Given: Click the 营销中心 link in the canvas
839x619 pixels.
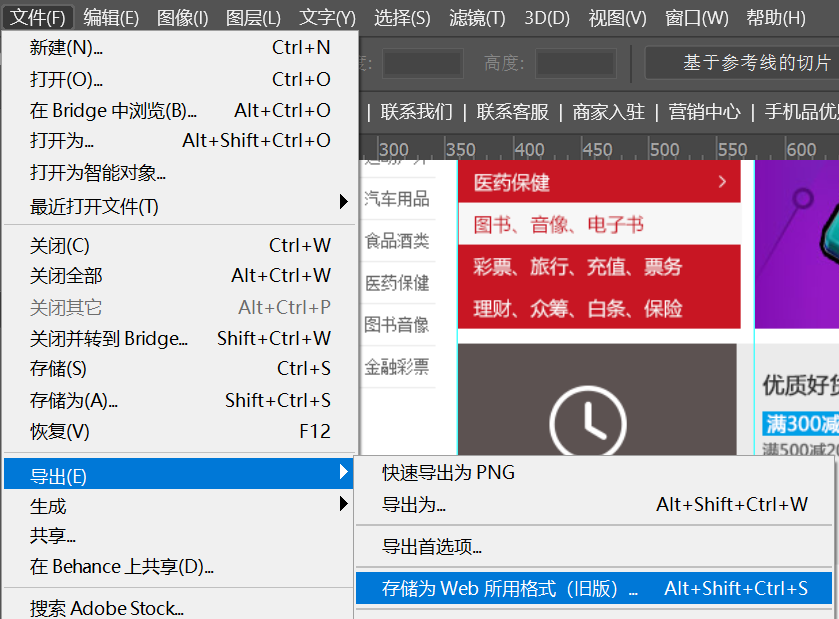Looking at the screenshot, I should [704, 112].
